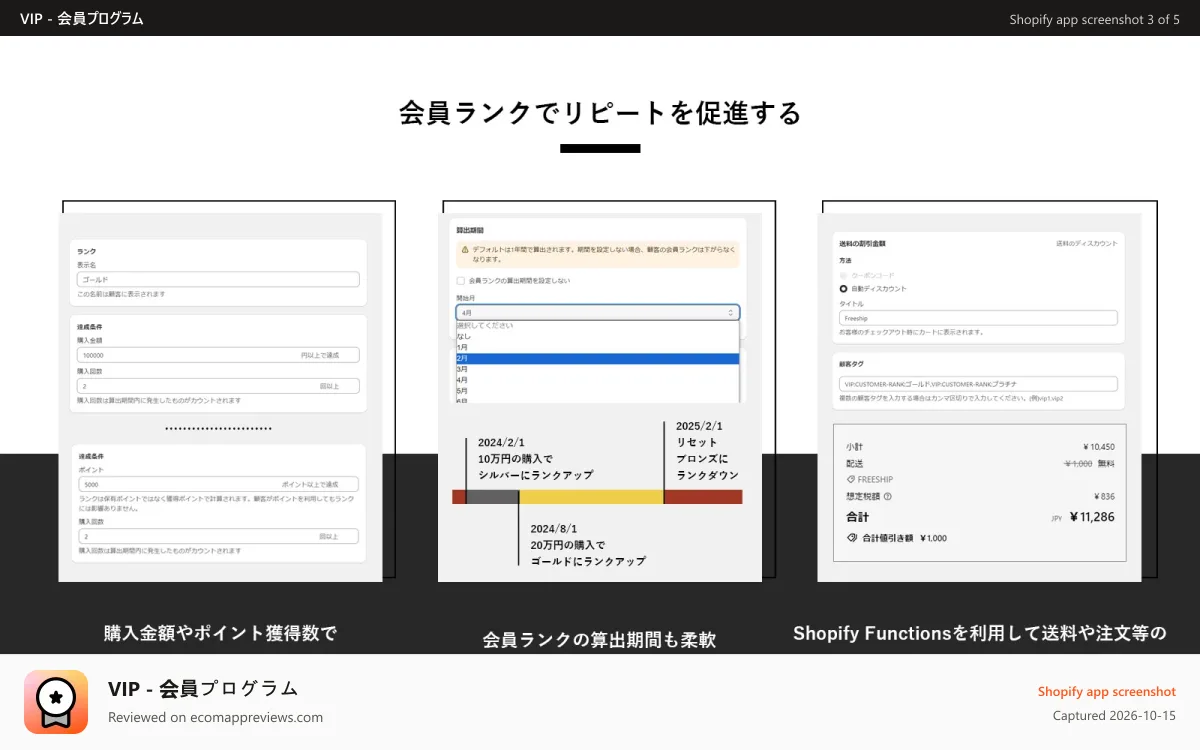Image resolution: width=1200 pixels, height=750 pixels.
Task: Click the 購入金額 field with 100000
Action: (x=218, y=355)
